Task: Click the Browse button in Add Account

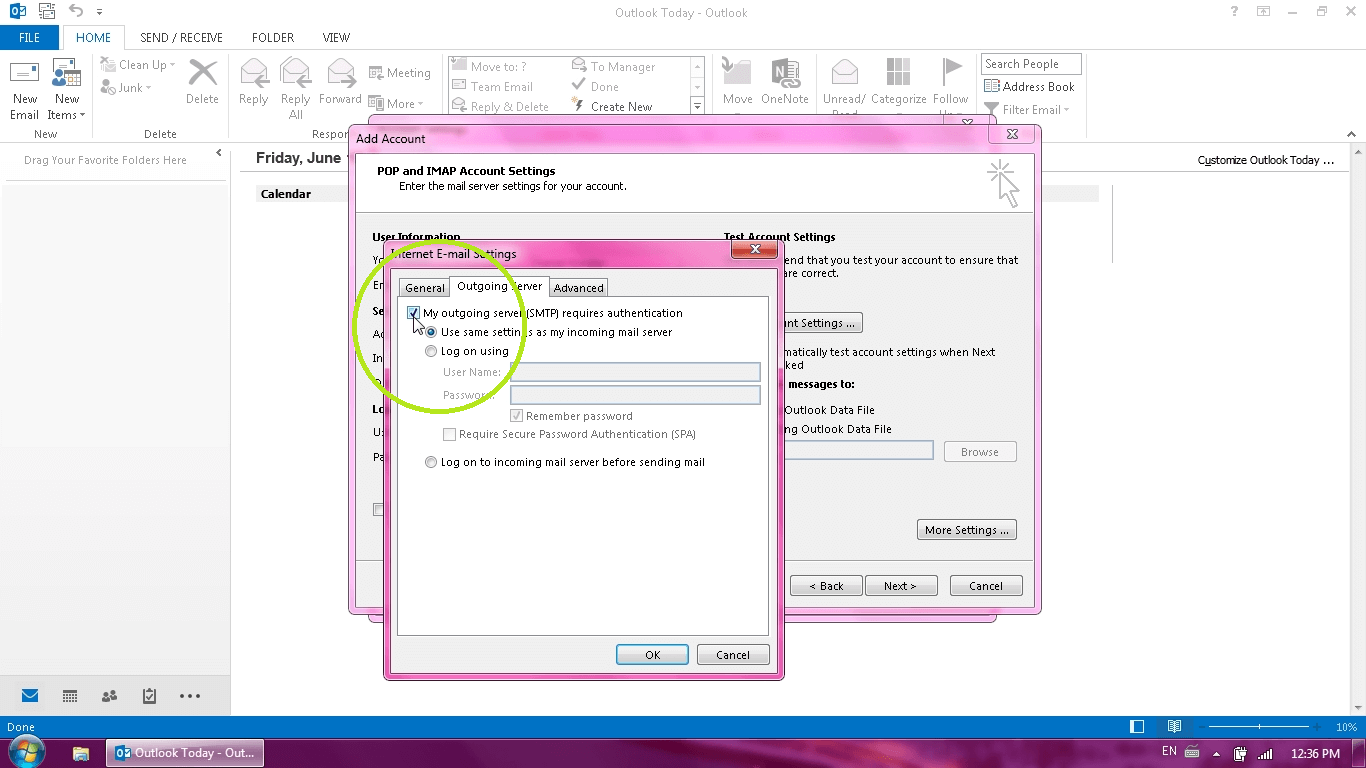Action: [x=980, y=452]
